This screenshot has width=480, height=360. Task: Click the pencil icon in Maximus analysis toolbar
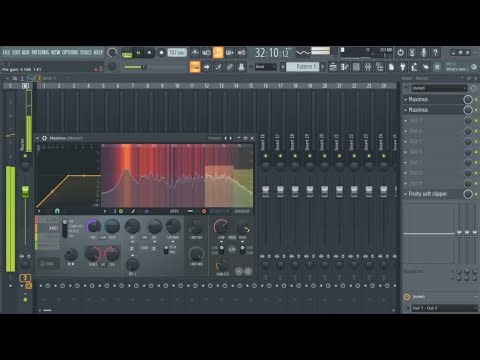click(x=133, y=211)
